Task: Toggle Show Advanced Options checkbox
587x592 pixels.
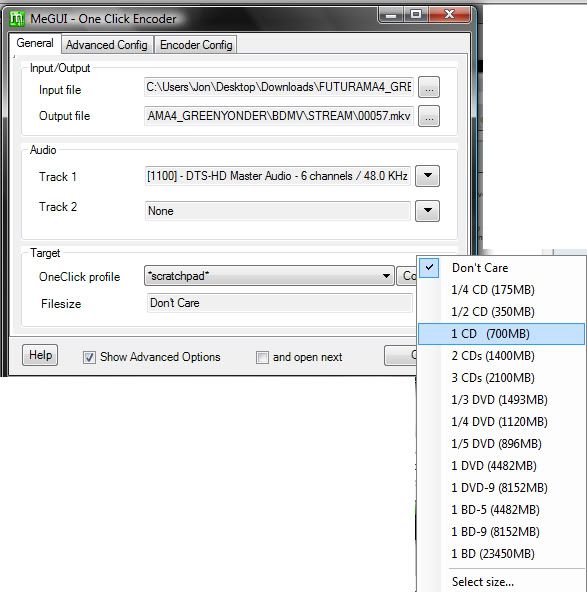Action: 89,357
